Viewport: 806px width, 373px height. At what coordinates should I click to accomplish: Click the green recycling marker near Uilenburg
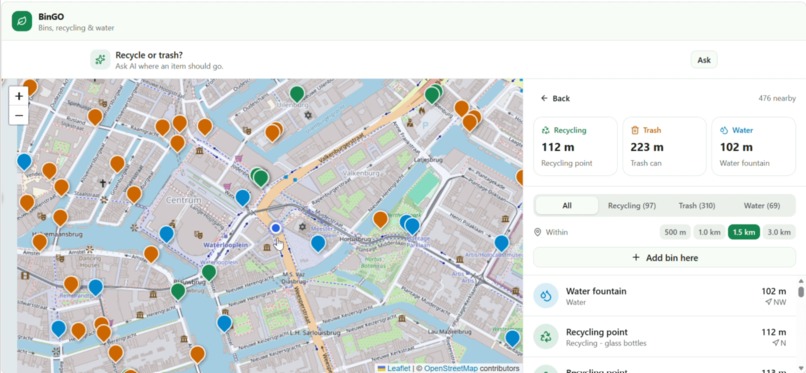click(x=297, y=94)
